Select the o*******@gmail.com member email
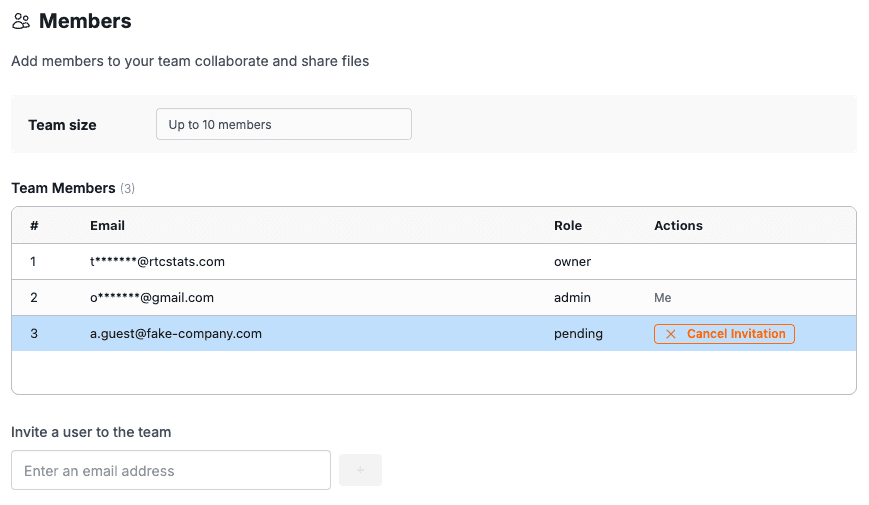869x505 pixels. [x=152, y=298]
